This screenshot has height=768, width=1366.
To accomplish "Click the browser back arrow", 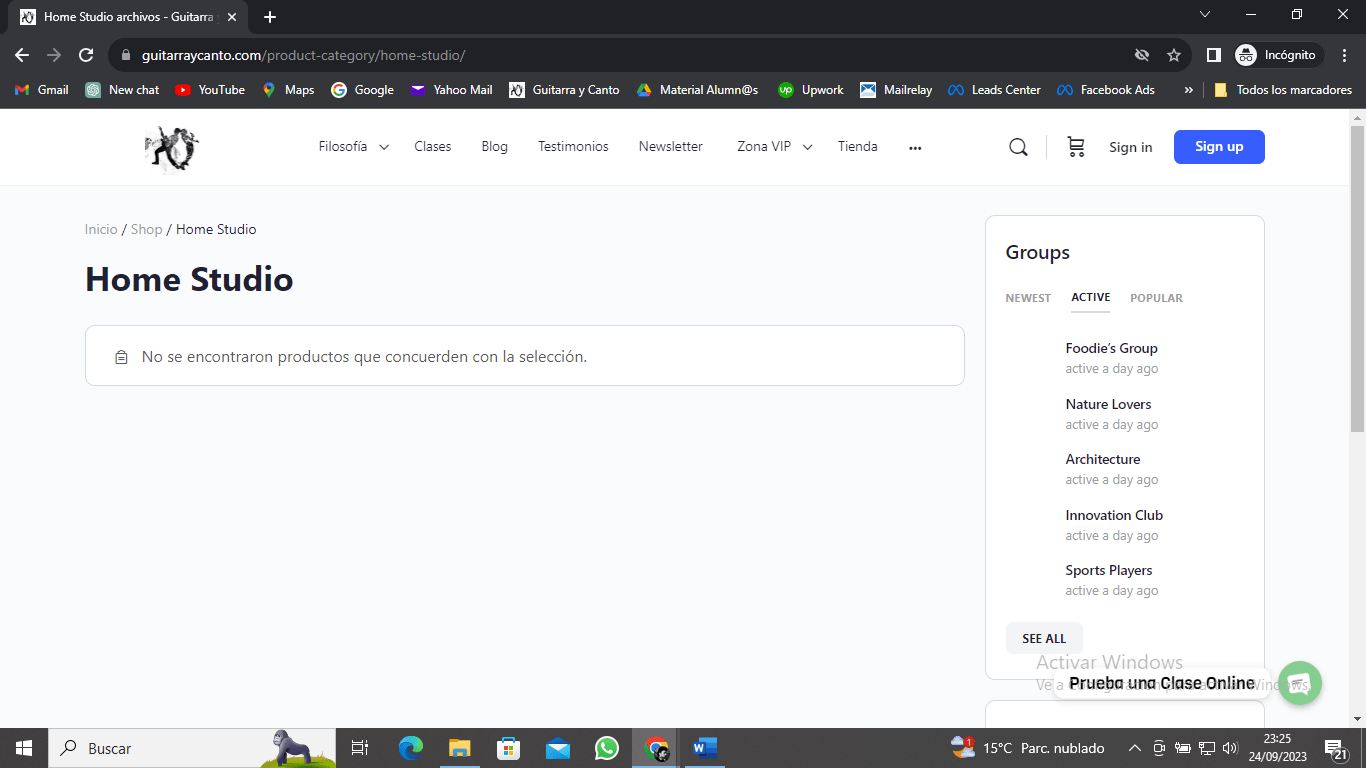I will click(22, 55).
